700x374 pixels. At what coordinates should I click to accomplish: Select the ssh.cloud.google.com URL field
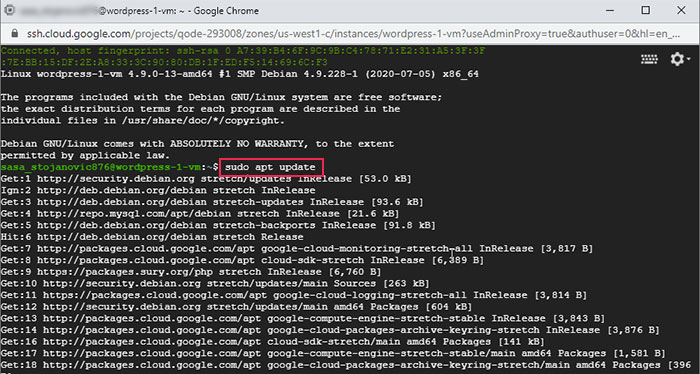click(353, 33)
